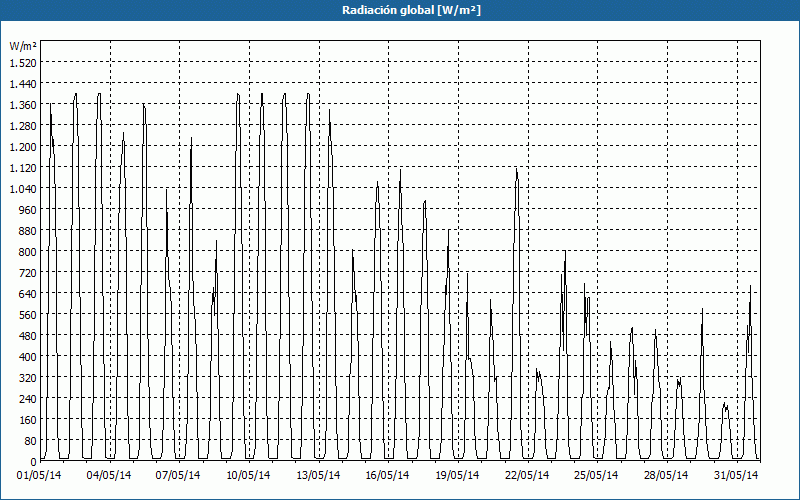Click the 1.280 y-axis value

23,126
